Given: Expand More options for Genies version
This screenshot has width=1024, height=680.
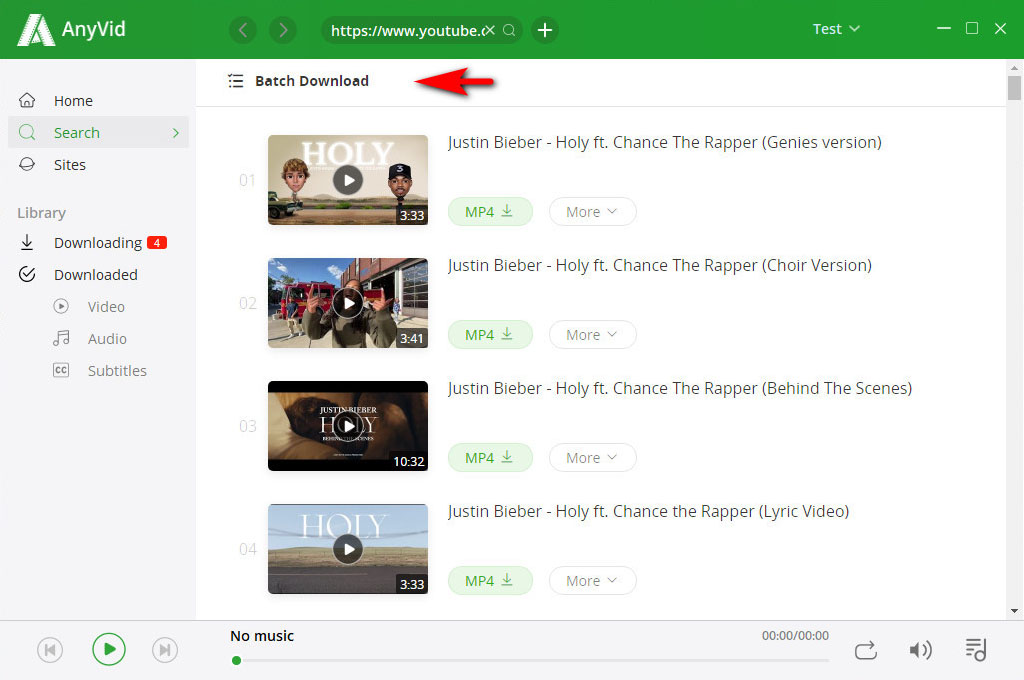Looking at the screenshot, I should coord(592,212).
